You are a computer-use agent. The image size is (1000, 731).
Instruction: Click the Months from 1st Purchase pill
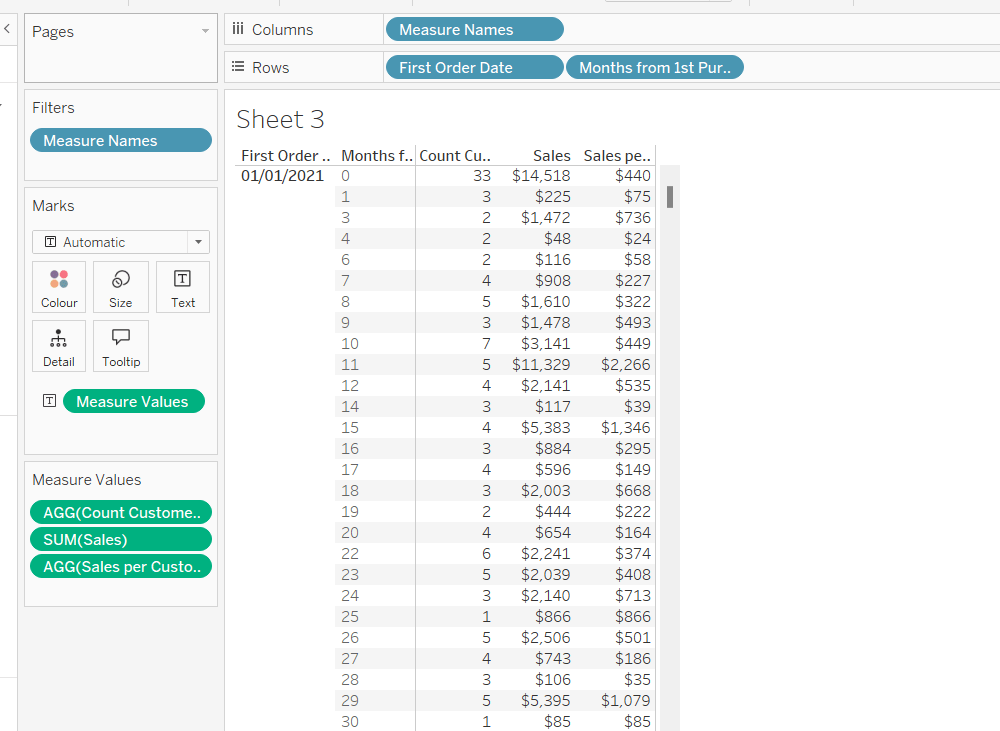pos(654,67)
